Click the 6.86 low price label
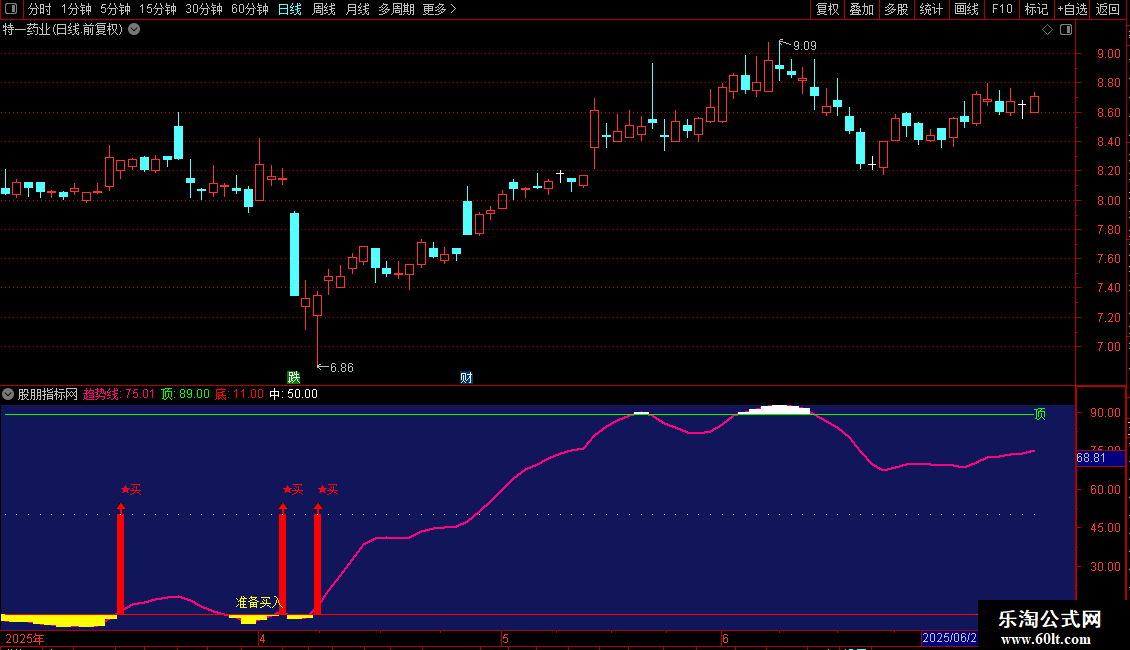This screenshot has height=650, width=1130. [x=342, y=368]
